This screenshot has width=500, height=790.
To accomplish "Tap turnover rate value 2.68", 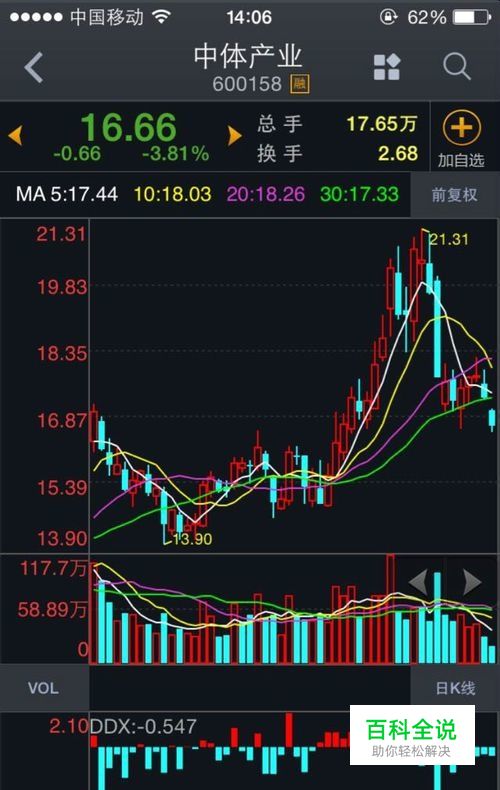I will point(398,153).
